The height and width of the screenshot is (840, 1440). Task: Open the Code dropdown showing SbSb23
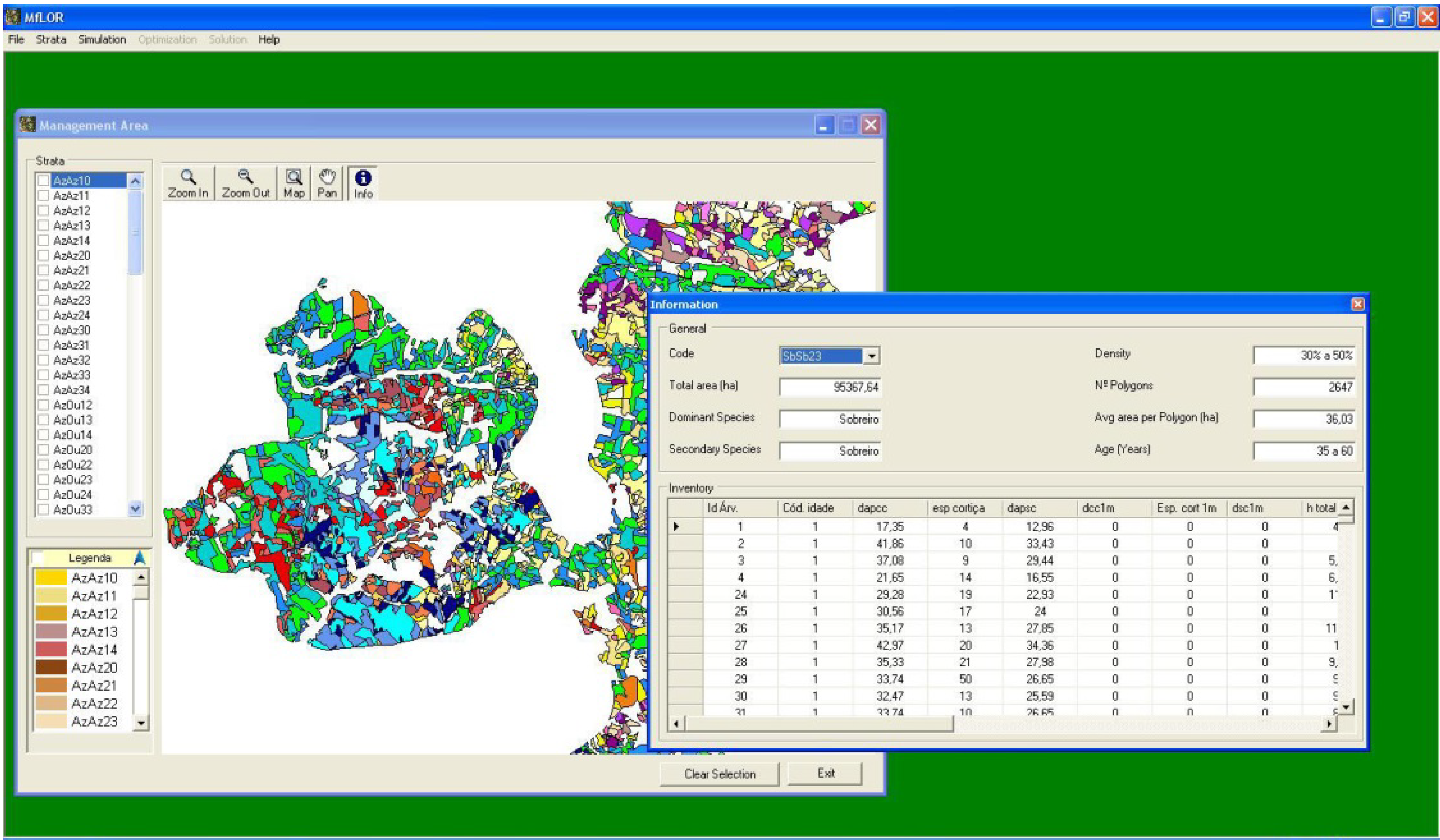871,356
